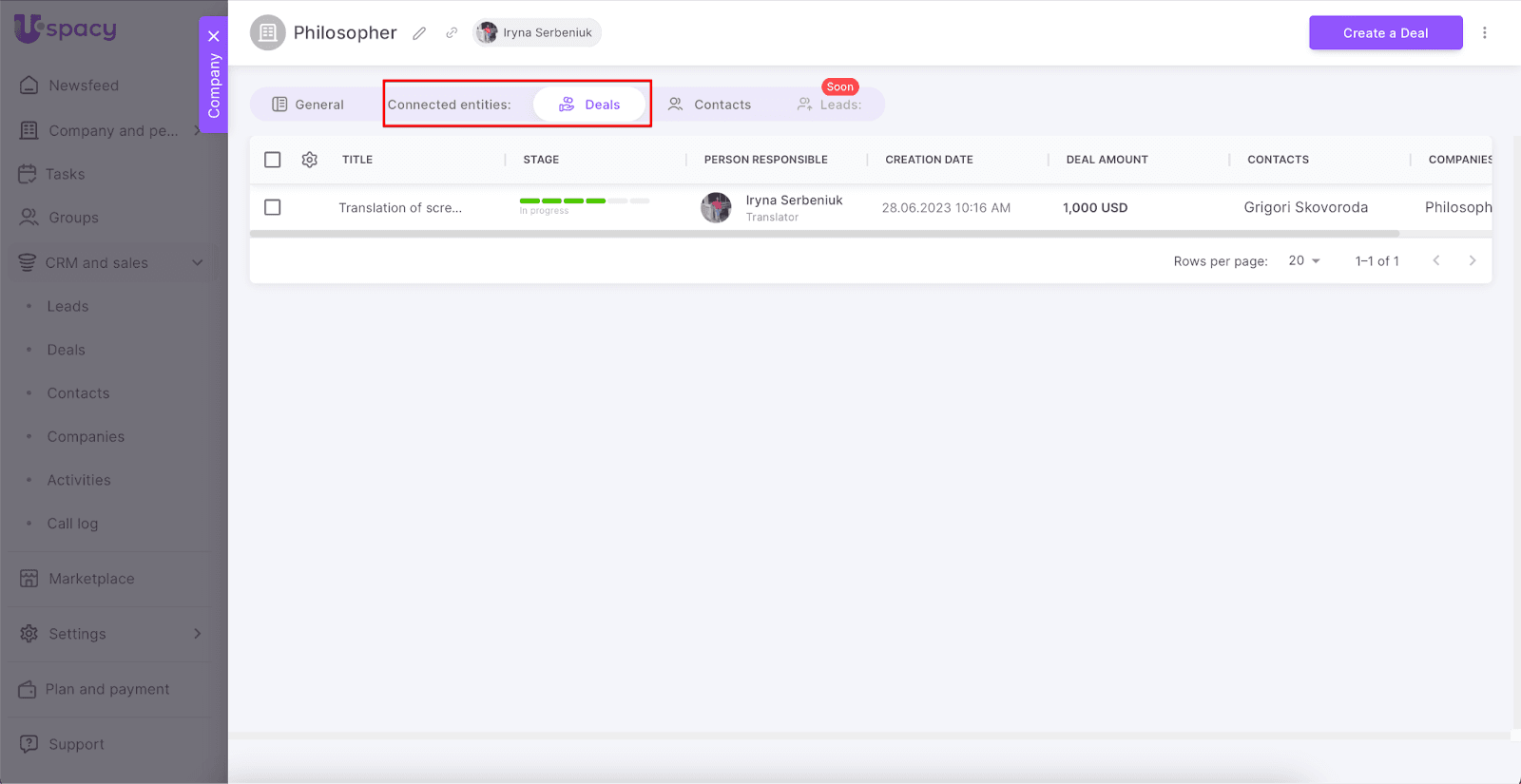Toggle the select-all checkbox in table header
This screenshot has width=1521, height=784.
[273, 160]
